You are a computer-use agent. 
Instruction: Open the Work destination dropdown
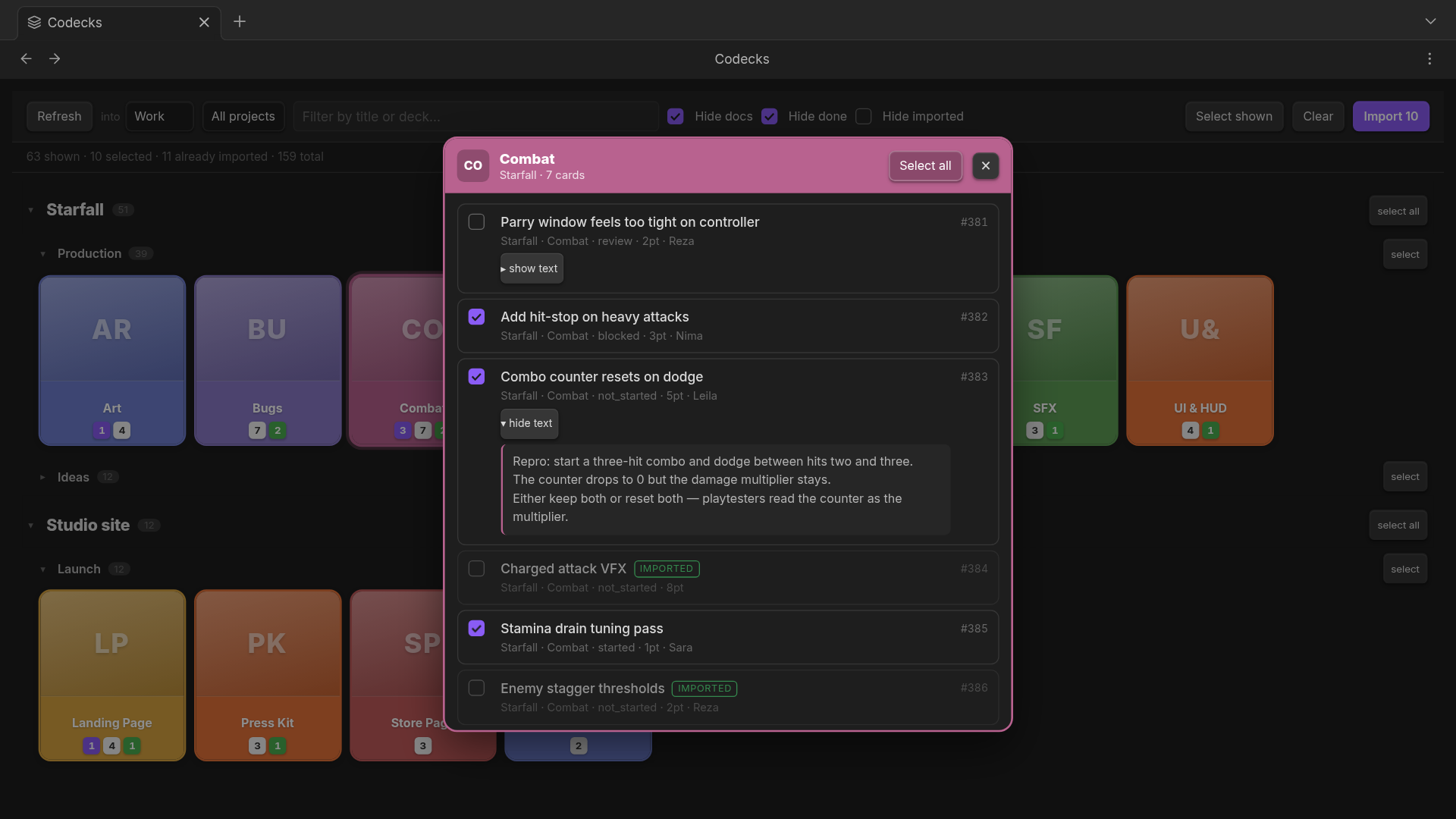[x=159, y=116]
